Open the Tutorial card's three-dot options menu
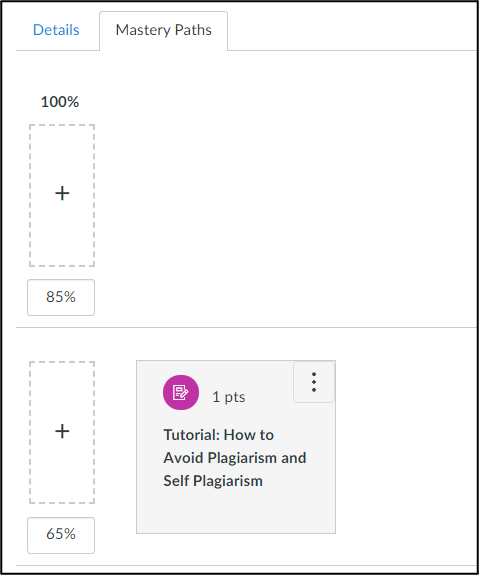The image size is (480, 576). pyautogui.click(x=314, y=382)
